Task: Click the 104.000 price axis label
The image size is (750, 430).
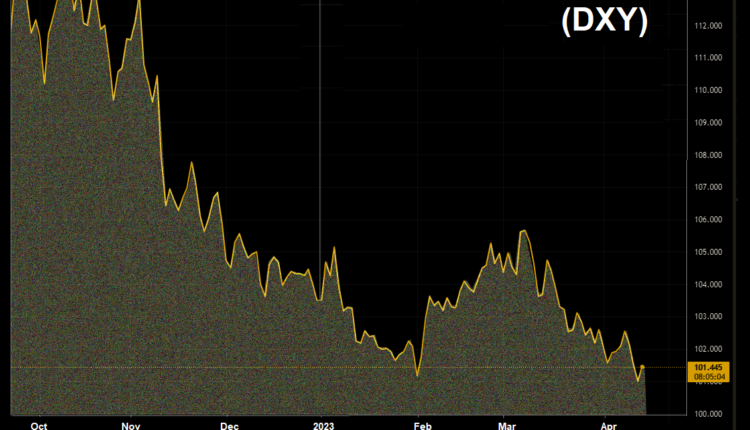Action: click(x=708, y=284)
